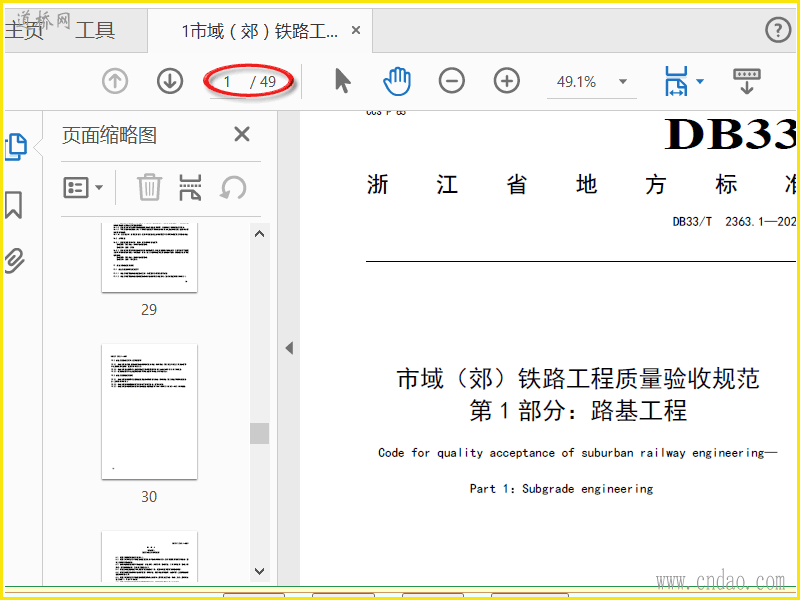Image resolution: width=800 pixels, height=600 pixels.
Task: Open the help question mark icon
Action: (x=778, y=30)
